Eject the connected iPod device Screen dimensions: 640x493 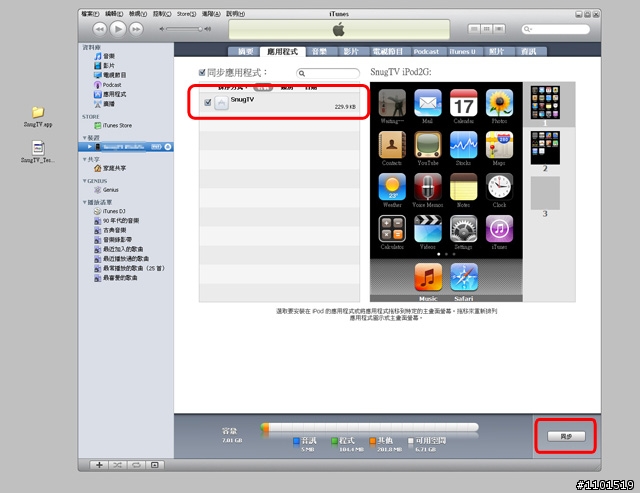pos(168,147)
